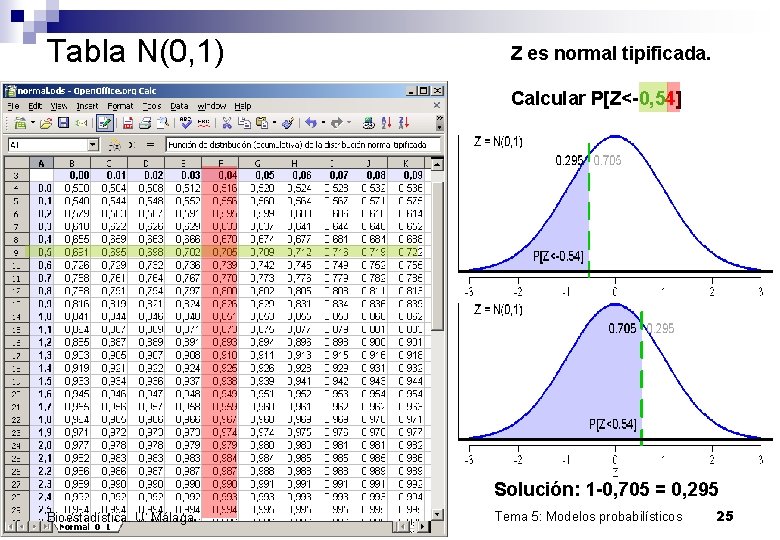Select the Format Paintbrush icon

click(288, 123)
